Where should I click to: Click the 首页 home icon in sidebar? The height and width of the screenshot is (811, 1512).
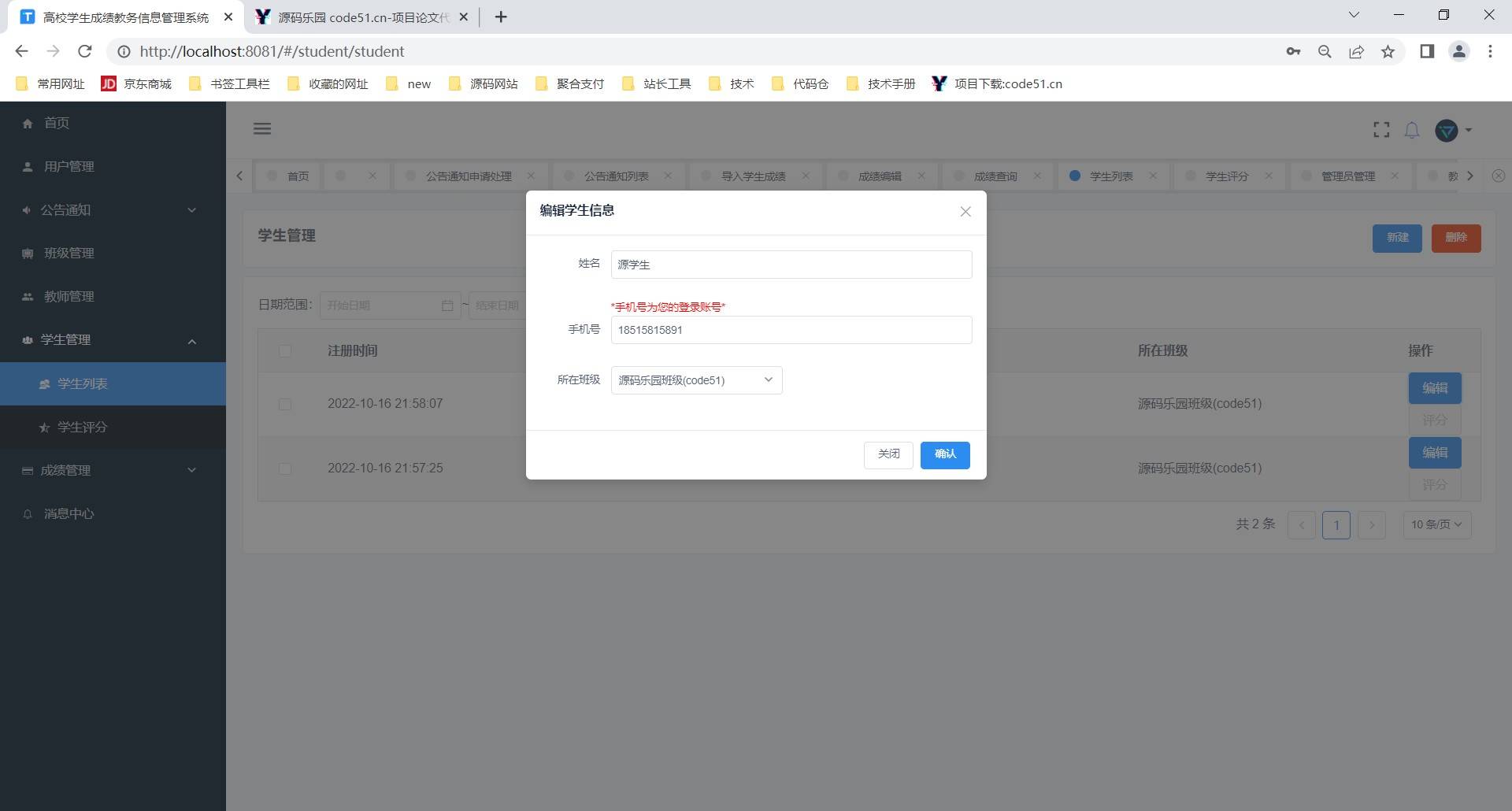[28, 124]
